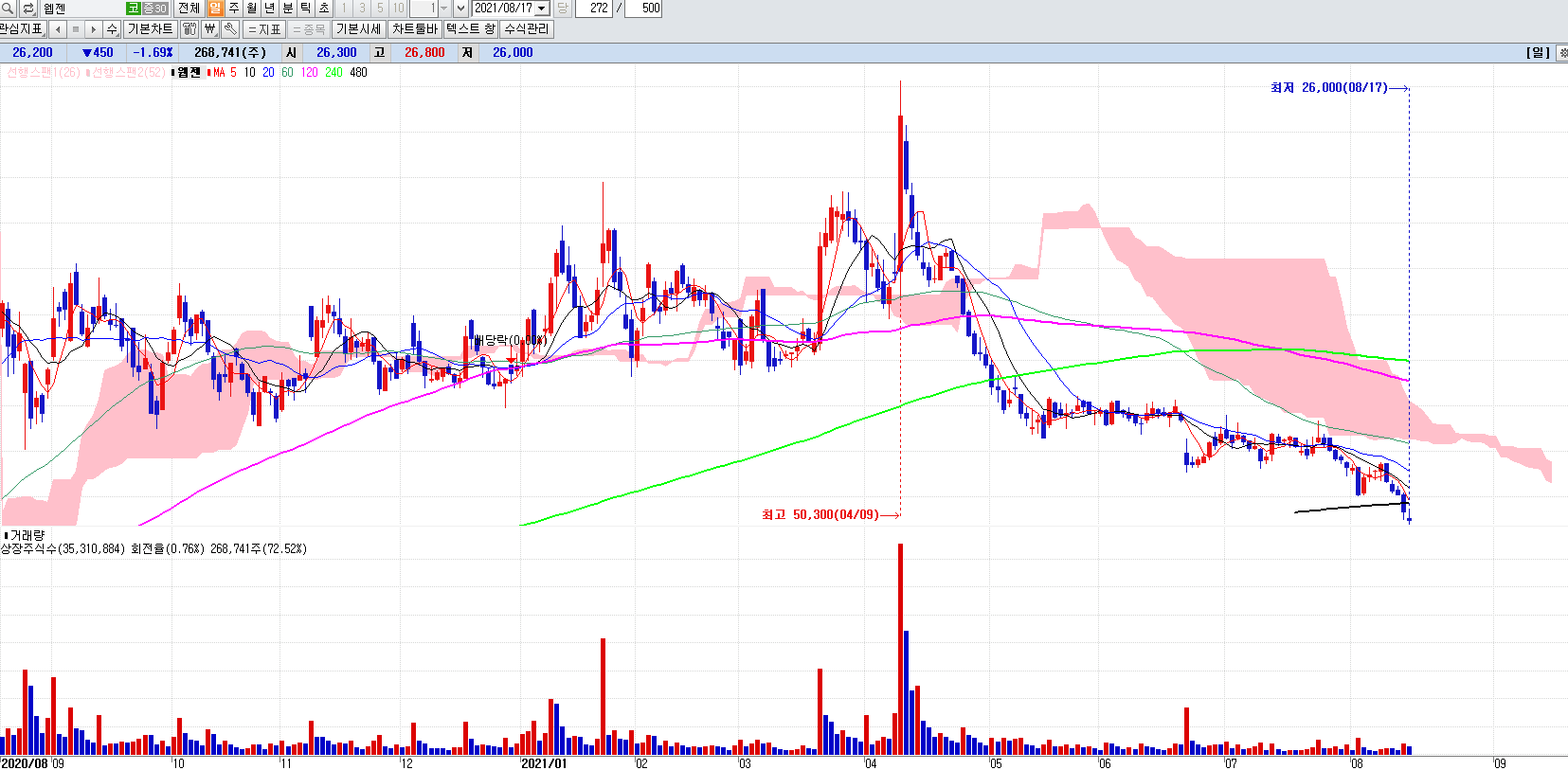Click the stock search magnifier icon

8,8
